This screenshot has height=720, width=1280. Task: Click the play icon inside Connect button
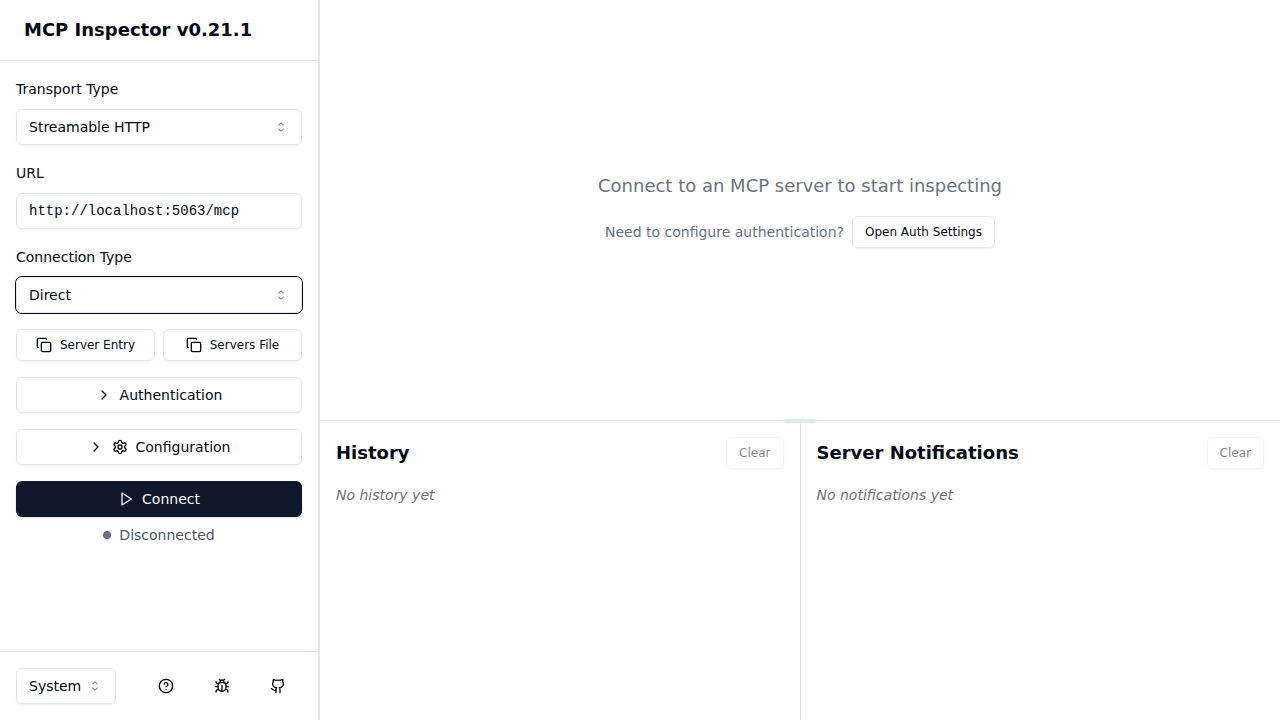[126, 499]
